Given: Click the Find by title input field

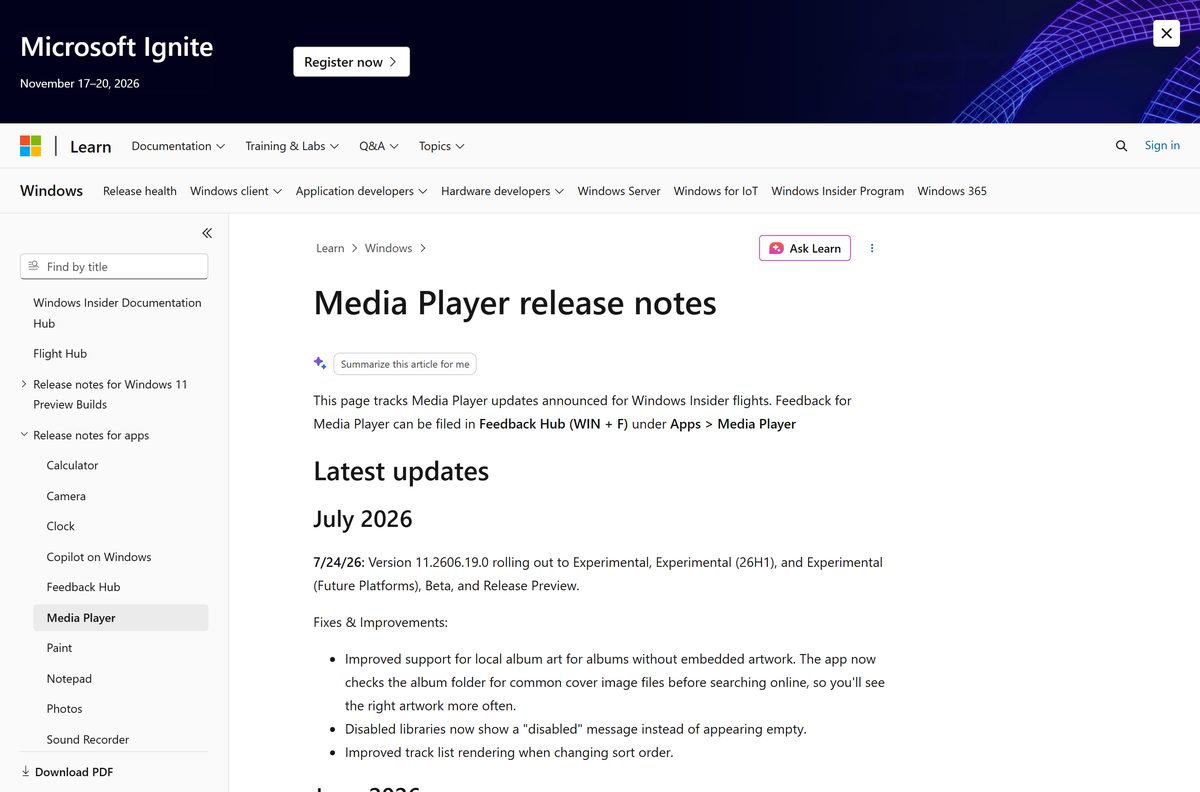Looking at the screenshot, I should [114, 266].
